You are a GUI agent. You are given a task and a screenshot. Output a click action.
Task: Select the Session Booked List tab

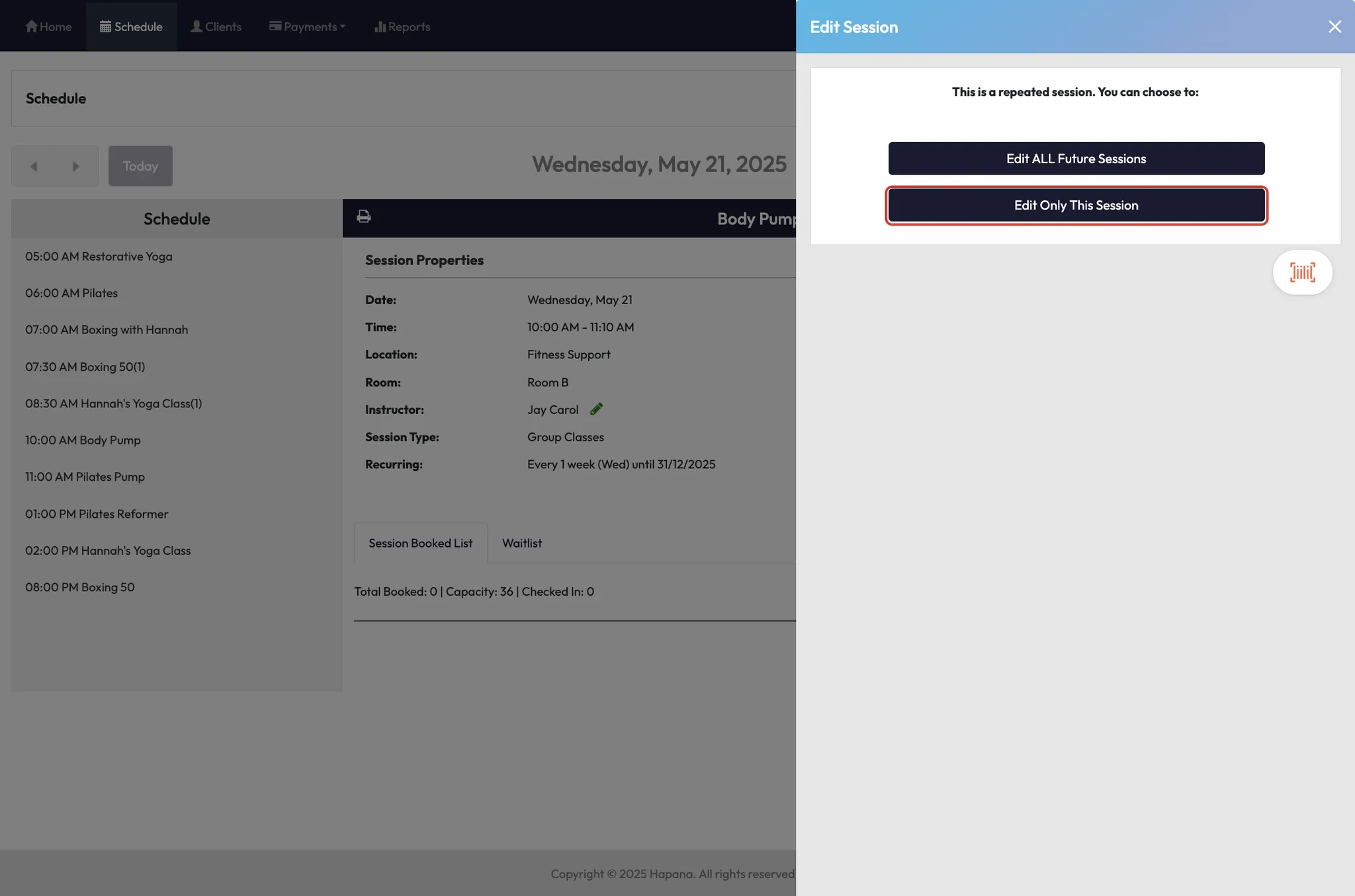pos(420,543)
